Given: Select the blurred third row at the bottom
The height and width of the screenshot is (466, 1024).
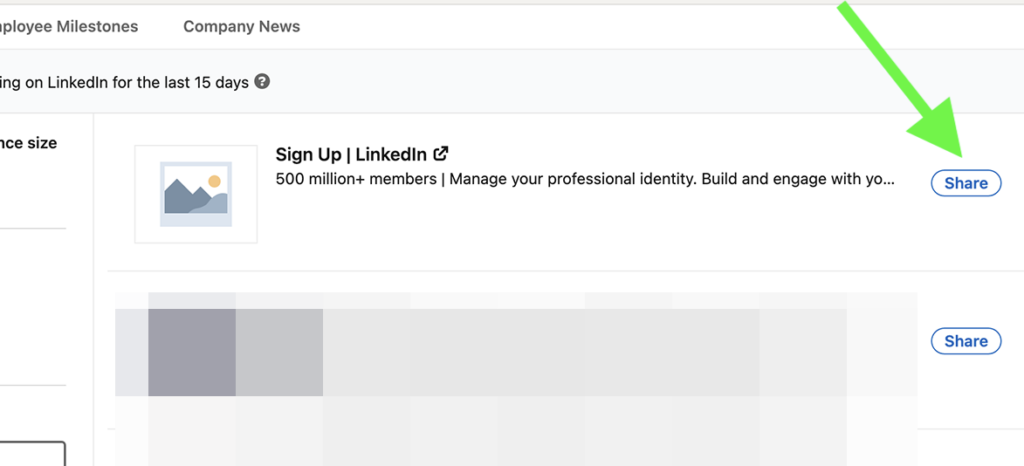Looking at the screenshot, I should tap(516, 431).
